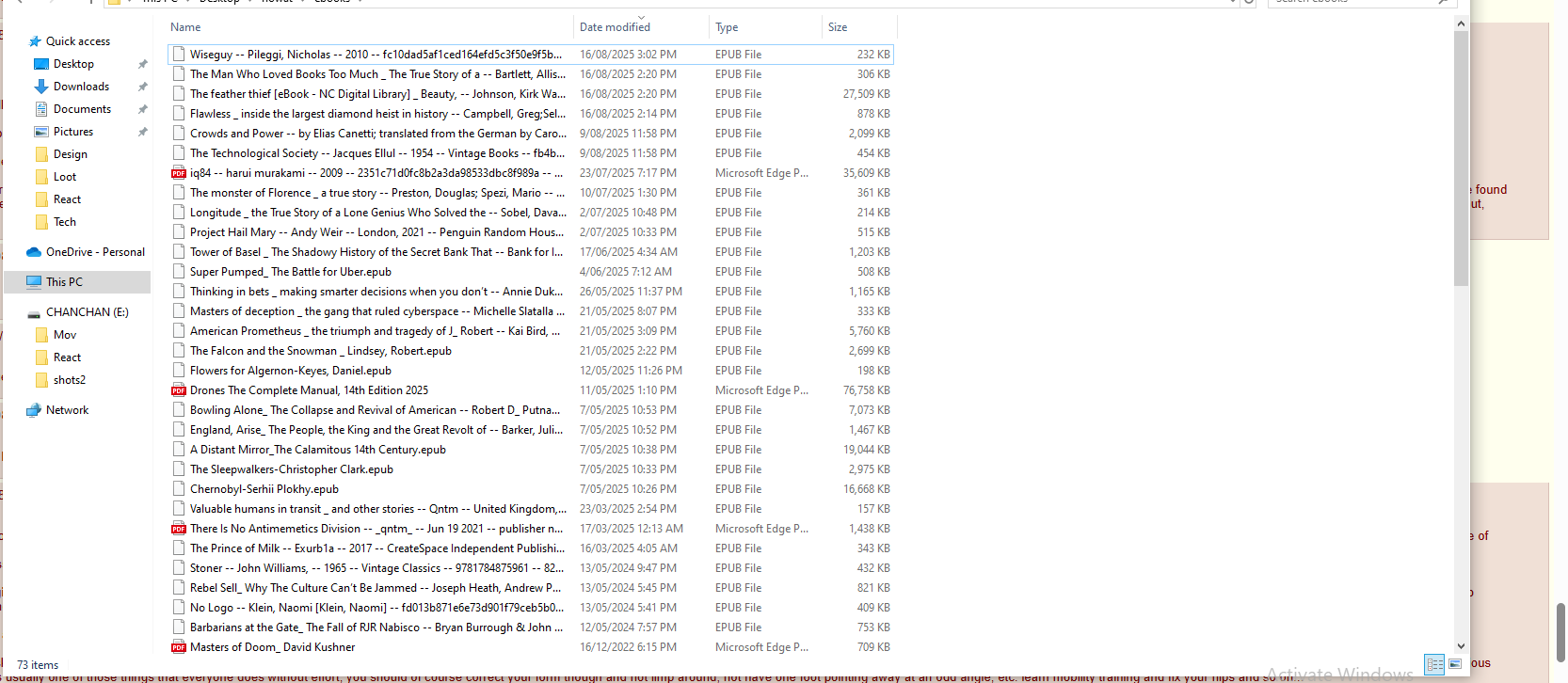Click the Network icon in sidebar
1568x683 pixels.
[x=34, y=410]
